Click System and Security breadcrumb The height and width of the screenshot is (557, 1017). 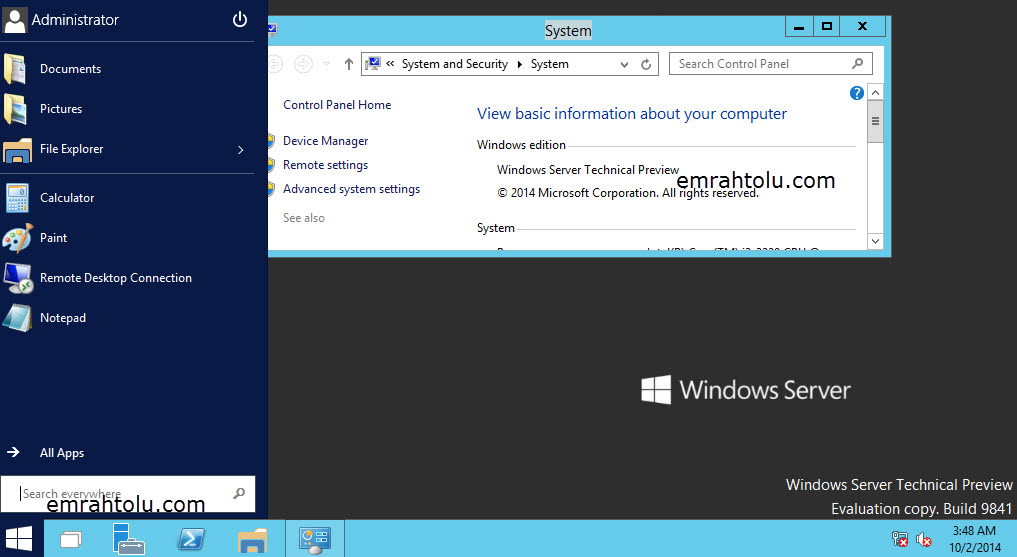(455, 64)
